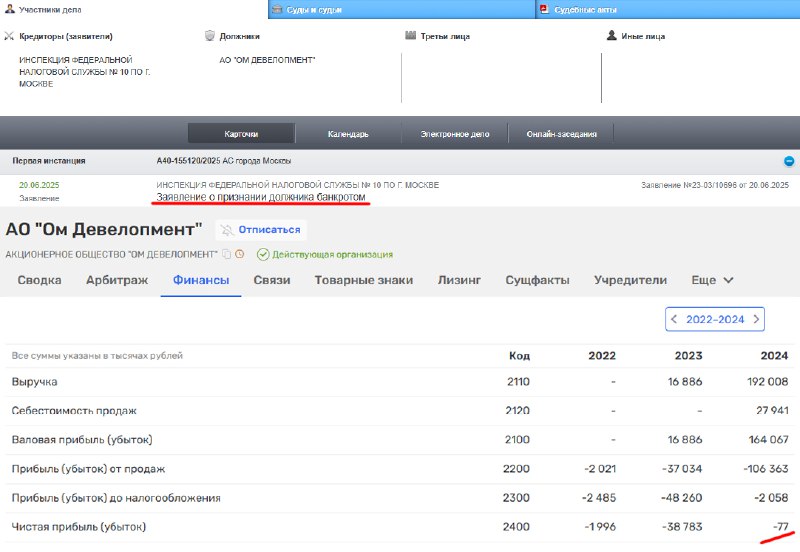Open Электронное дело section

pyautogui.click(x=455, y=134)
